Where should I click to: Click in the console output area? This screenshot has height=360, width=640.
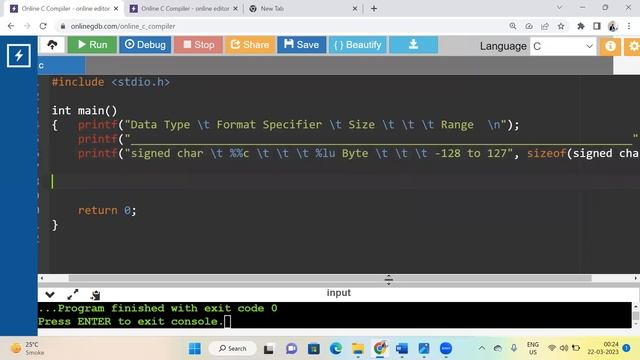coord(335,315)
